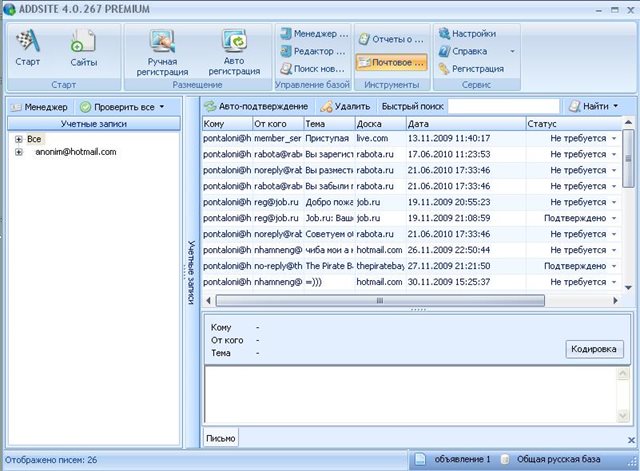Click the message body scroll down arrow

coord(623,416)
